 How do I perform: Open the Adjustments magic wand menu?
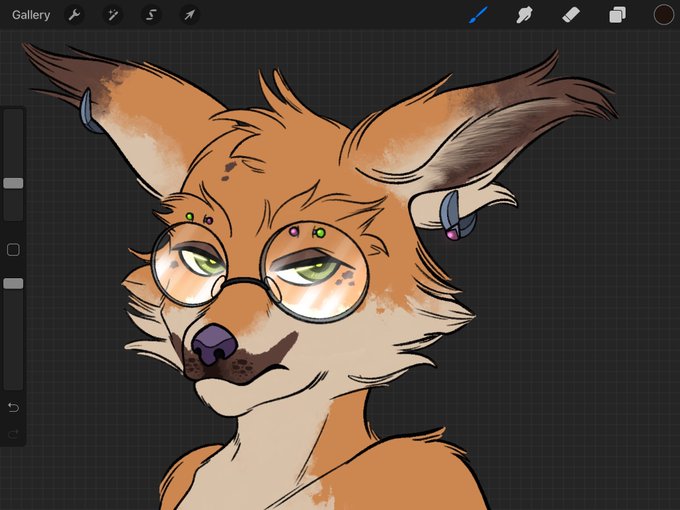click(x=113, y=15)
